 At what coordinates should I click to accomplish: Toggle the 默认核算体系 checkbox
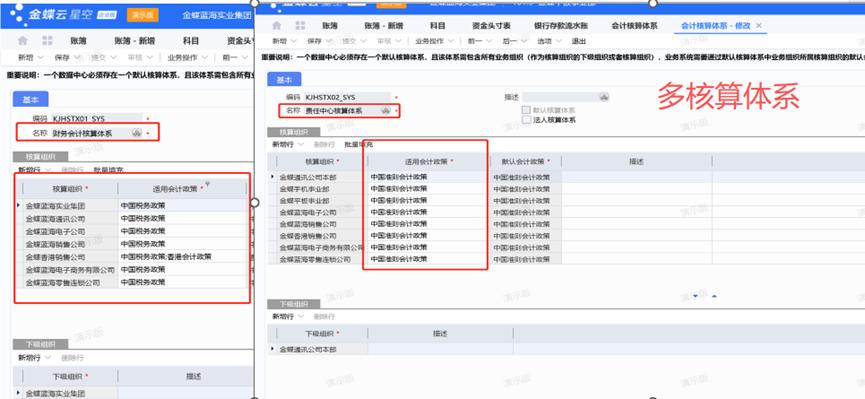526,110
